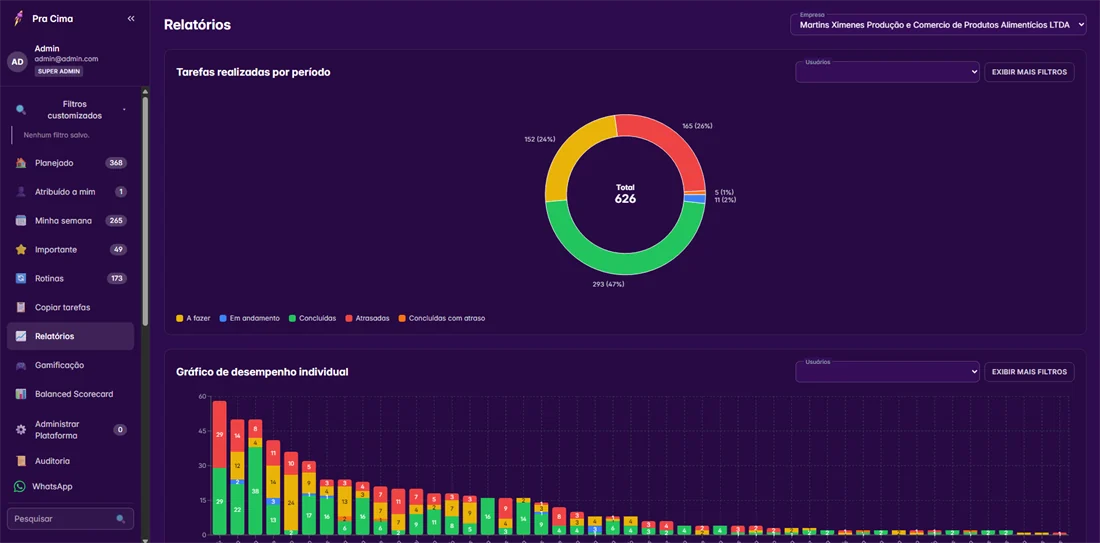Click the Rotinas badge 173
Viewport: 1100px width, 543px height.
[116, 279]
